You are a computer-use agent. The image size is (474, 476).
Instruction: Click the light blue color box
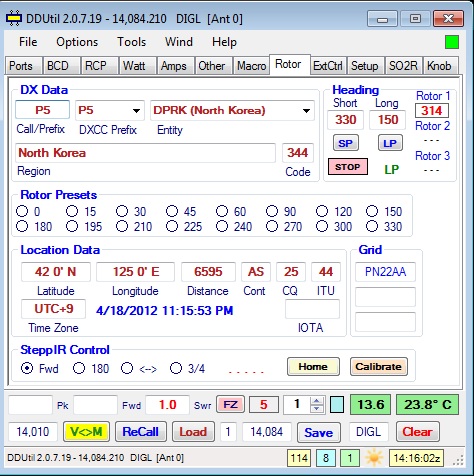(x=337, y=405)
